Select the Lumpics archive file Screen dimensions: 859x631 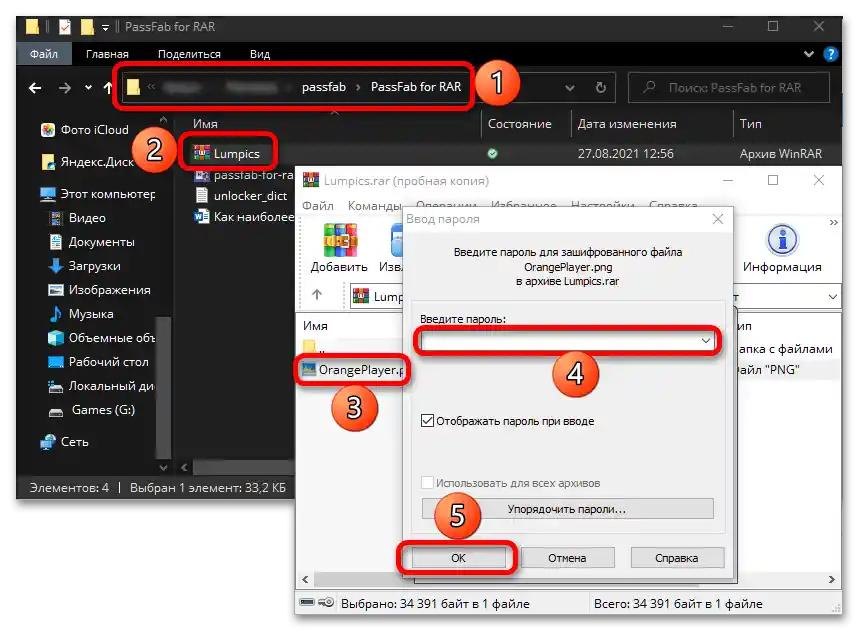coord(227,154)
